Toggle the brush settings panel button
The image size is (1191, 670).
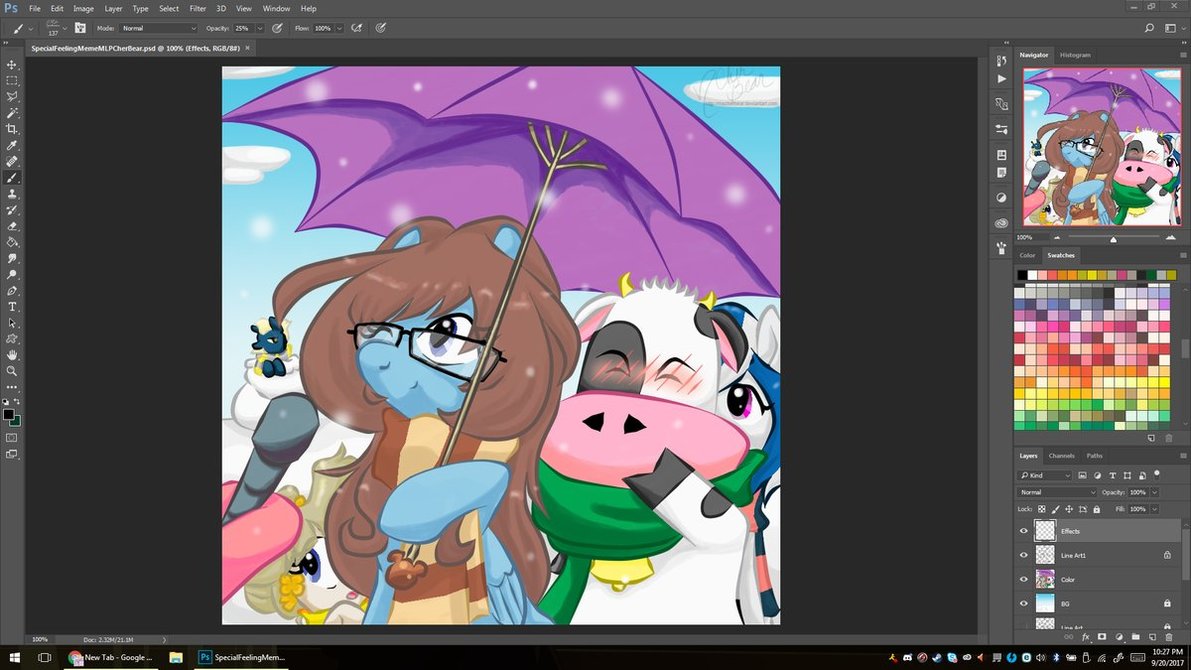tap(80, 28)
